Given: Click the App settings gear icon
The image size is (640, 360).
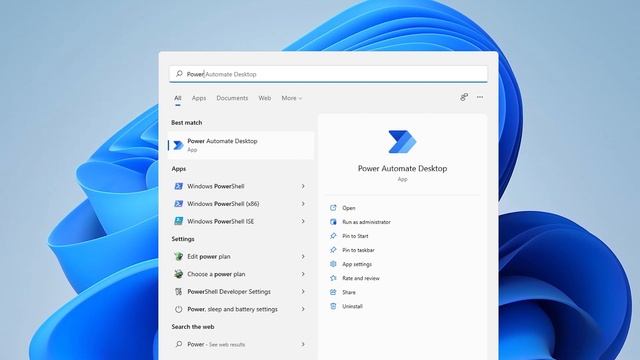Looking at the screenshot, I should click(x=333, y=264).
